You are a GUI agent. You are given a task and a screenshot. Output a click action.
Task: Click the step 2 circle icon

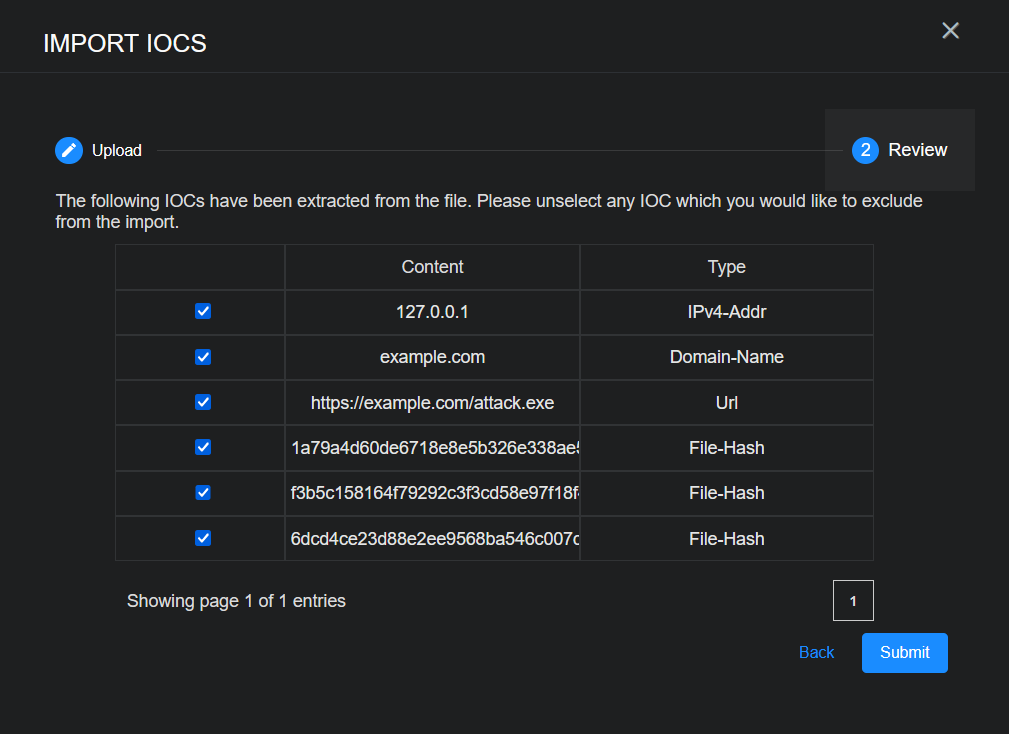point(865,150)
